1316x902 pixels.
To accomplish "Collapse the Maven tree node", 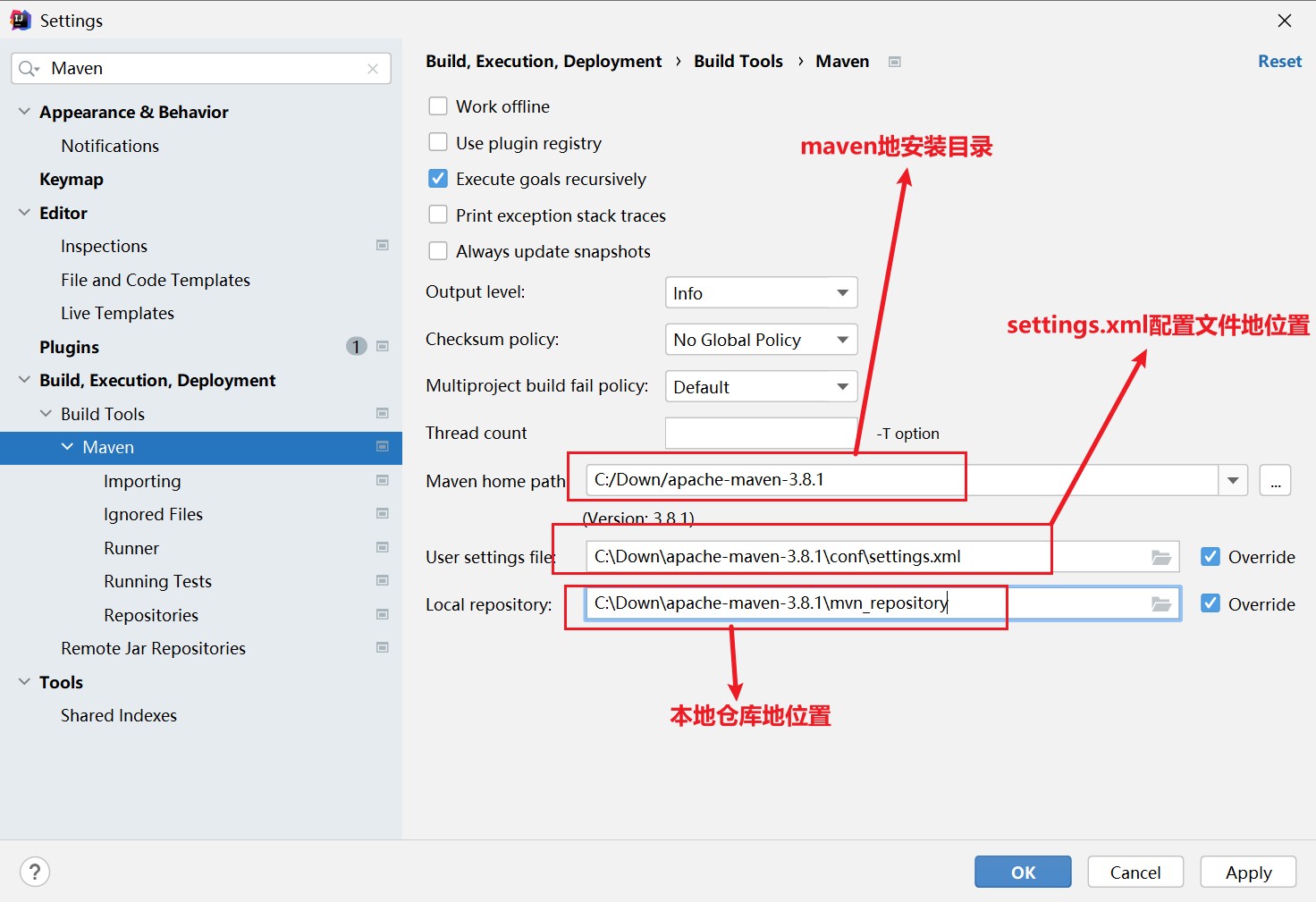I will pos(67,446).
